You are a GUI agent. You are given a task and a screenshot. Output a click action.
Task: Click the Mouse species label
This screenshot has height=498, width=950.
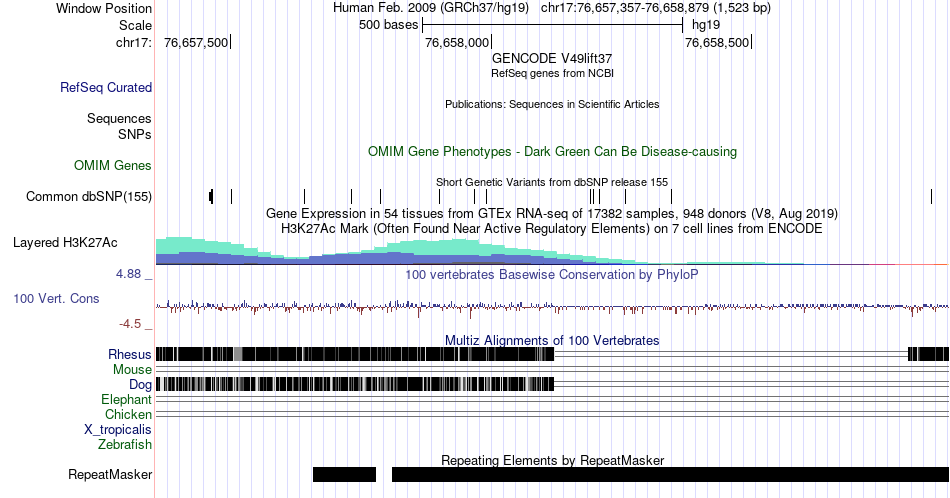(132, 370)
